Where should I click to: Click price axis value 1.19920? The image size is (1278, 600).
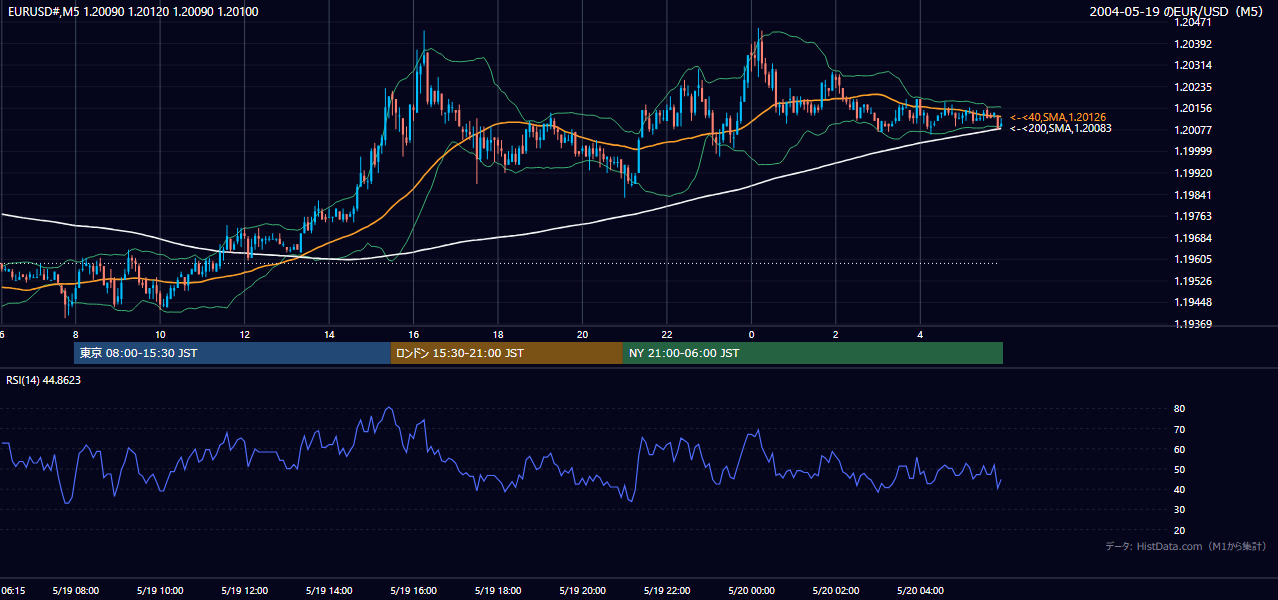pyautogui.click(x=1192, y=173)
